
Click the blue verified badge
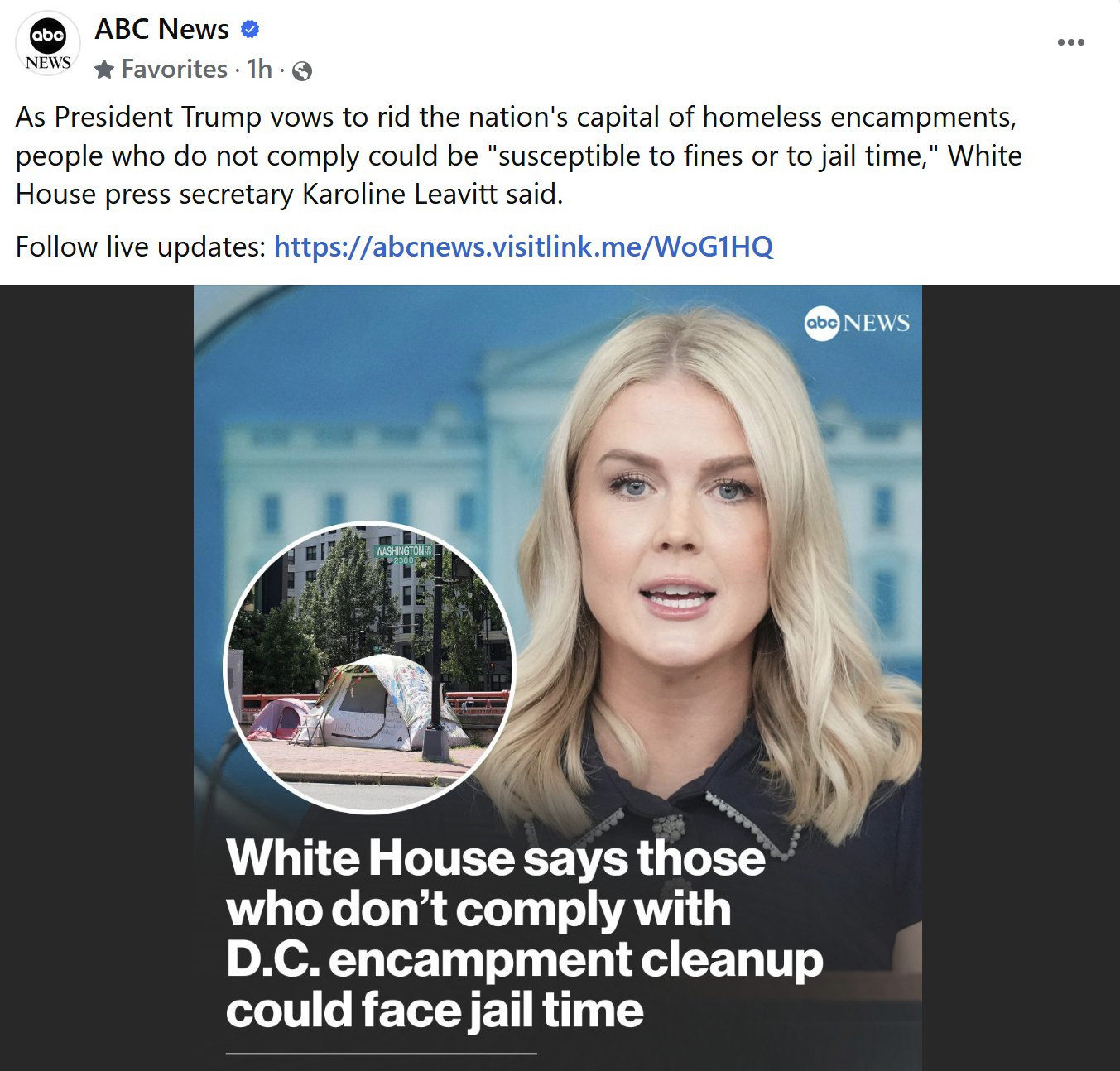click(x=250, y=30)
